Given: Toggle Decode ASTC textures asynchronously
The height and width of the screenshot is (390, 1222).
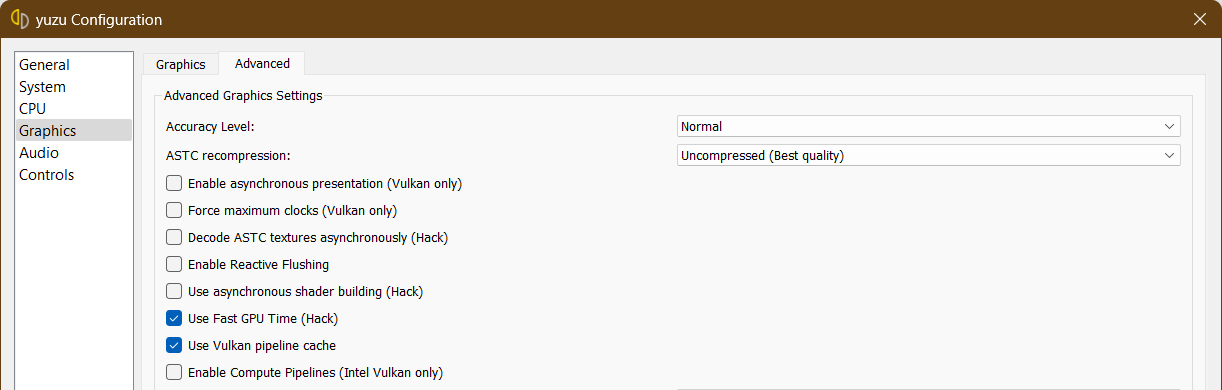Looking at the screenshot, I should pyautogui.click(x=174, y=238).
